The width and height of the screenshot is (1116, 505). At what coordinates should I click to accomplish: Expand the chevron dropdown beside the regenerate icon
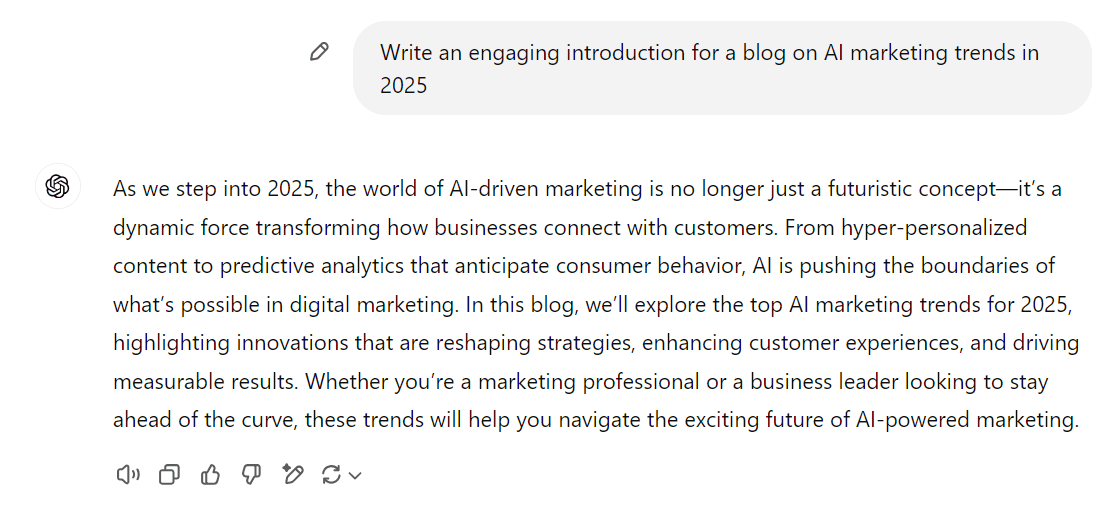coord(355,475)
